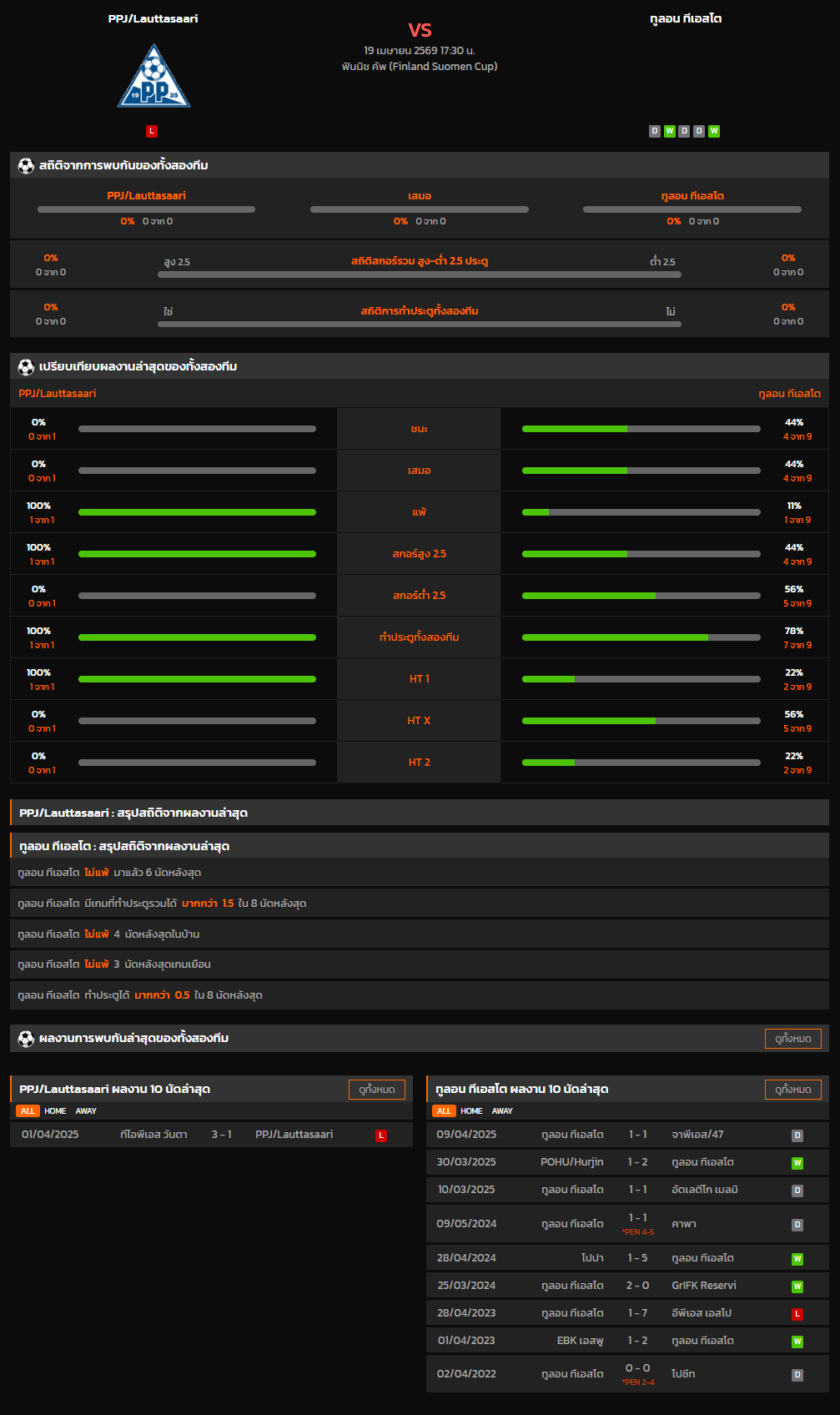Click the red L form badge under PPJ/Lauttasaari logo

click(x=152, y=131)
